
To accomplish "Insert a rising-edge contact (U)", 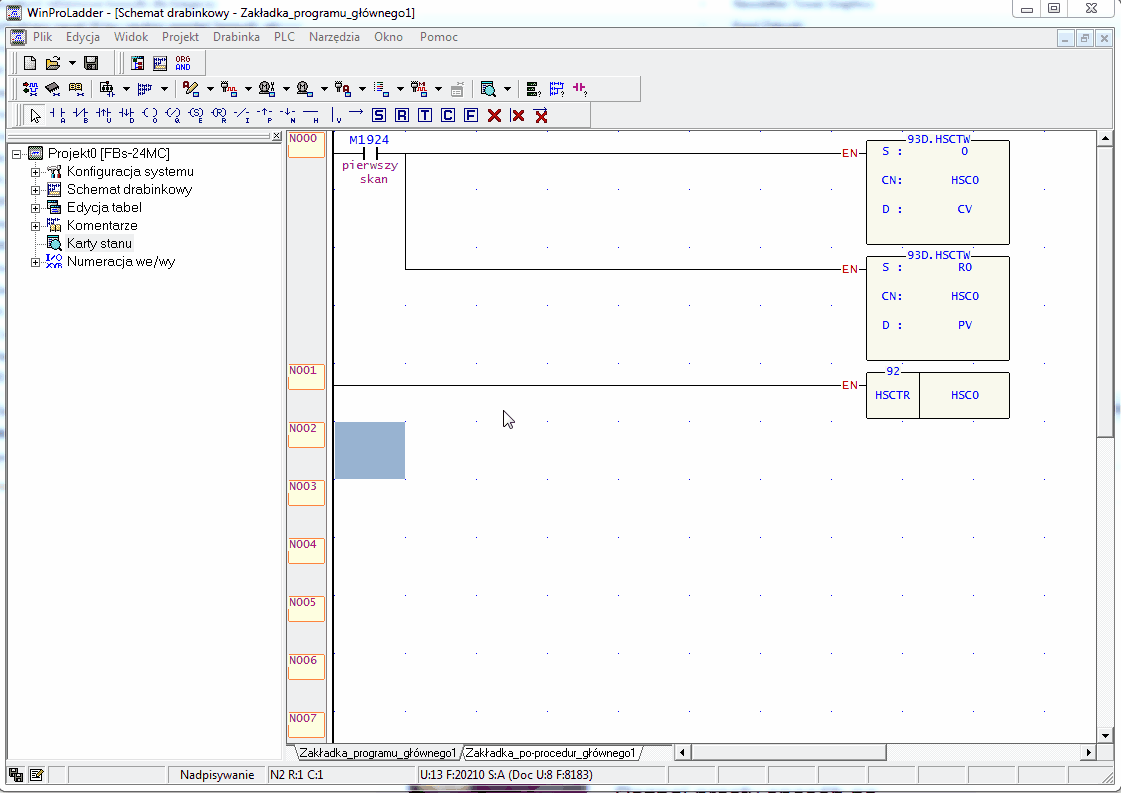I will pos(104,115).
